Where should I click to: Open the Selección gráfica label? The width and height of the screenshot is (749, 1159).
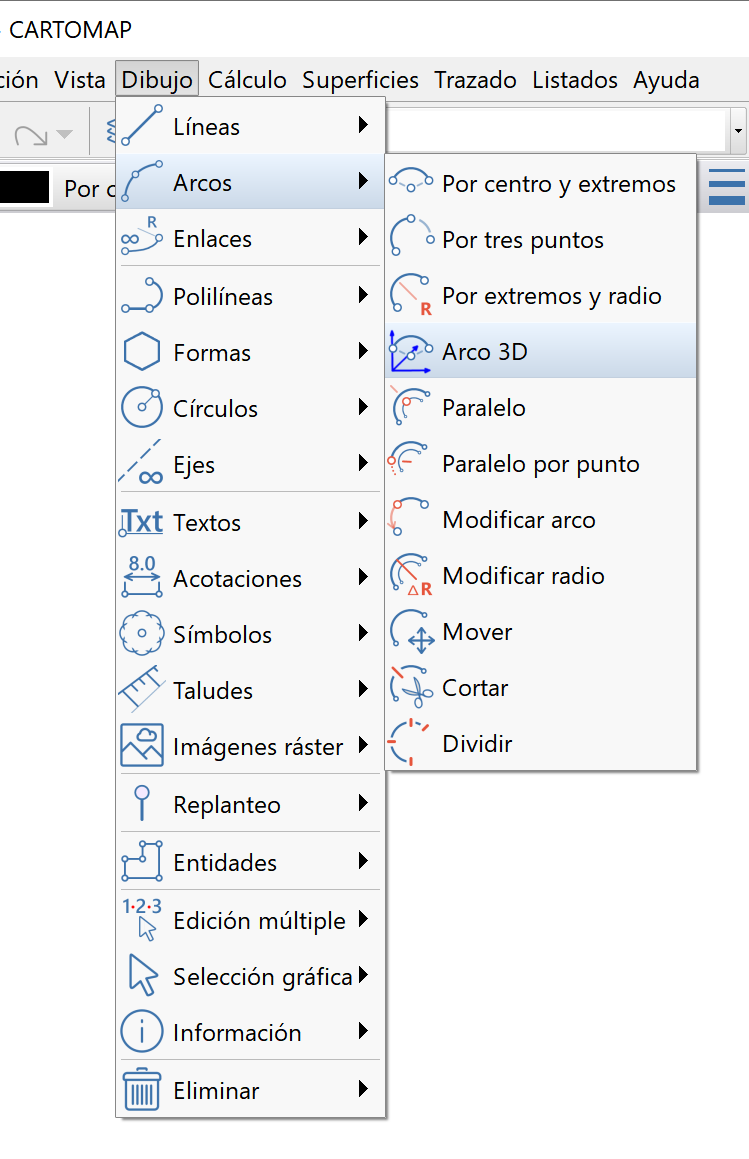[262, 976]
